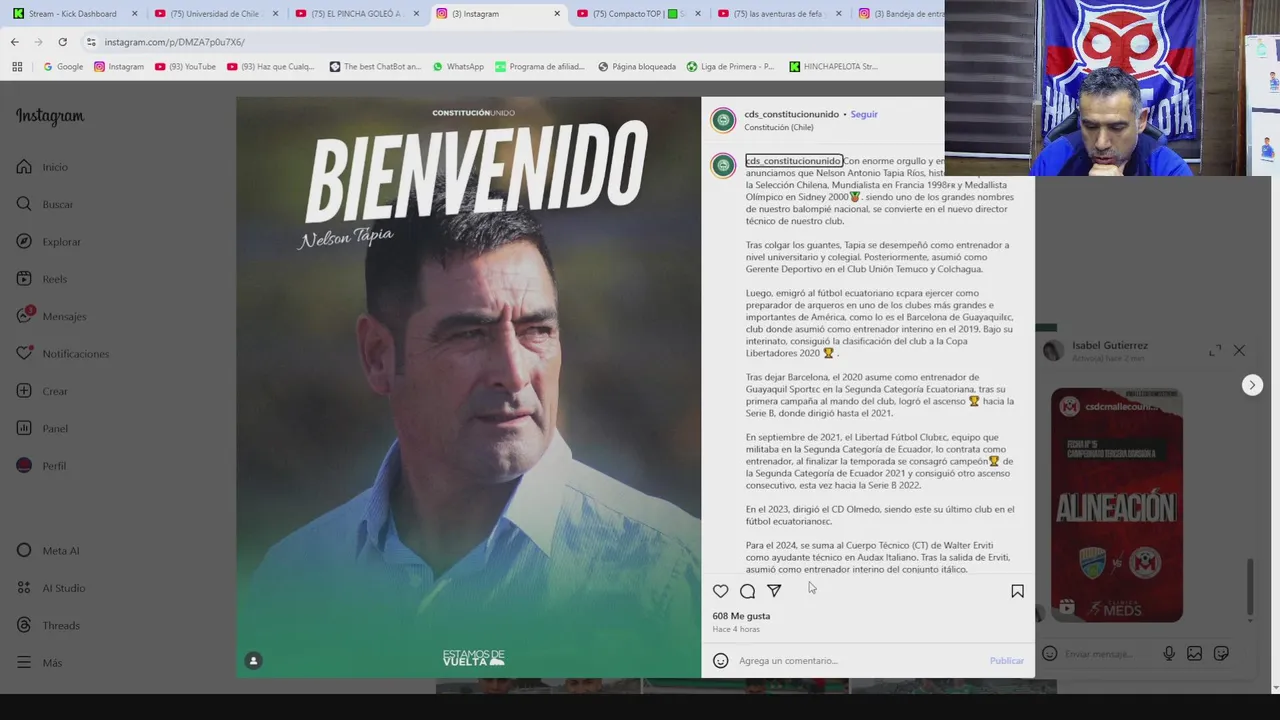Open HINCHAPELOTA Str... bookmark
This screenshot has width=1280, height=720.
pyautogui.click(x=833, y=67)
